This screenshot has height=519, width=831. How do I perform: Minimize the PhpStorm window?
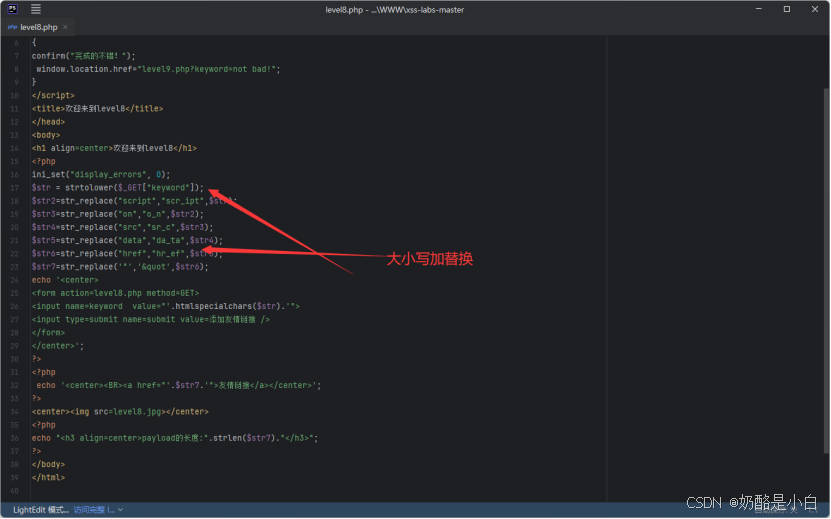[x=758, y=9]
